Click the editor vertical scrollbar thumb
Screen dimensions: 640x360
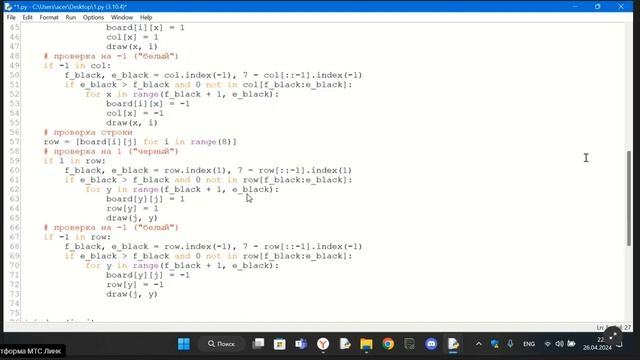tap(629, 198)
